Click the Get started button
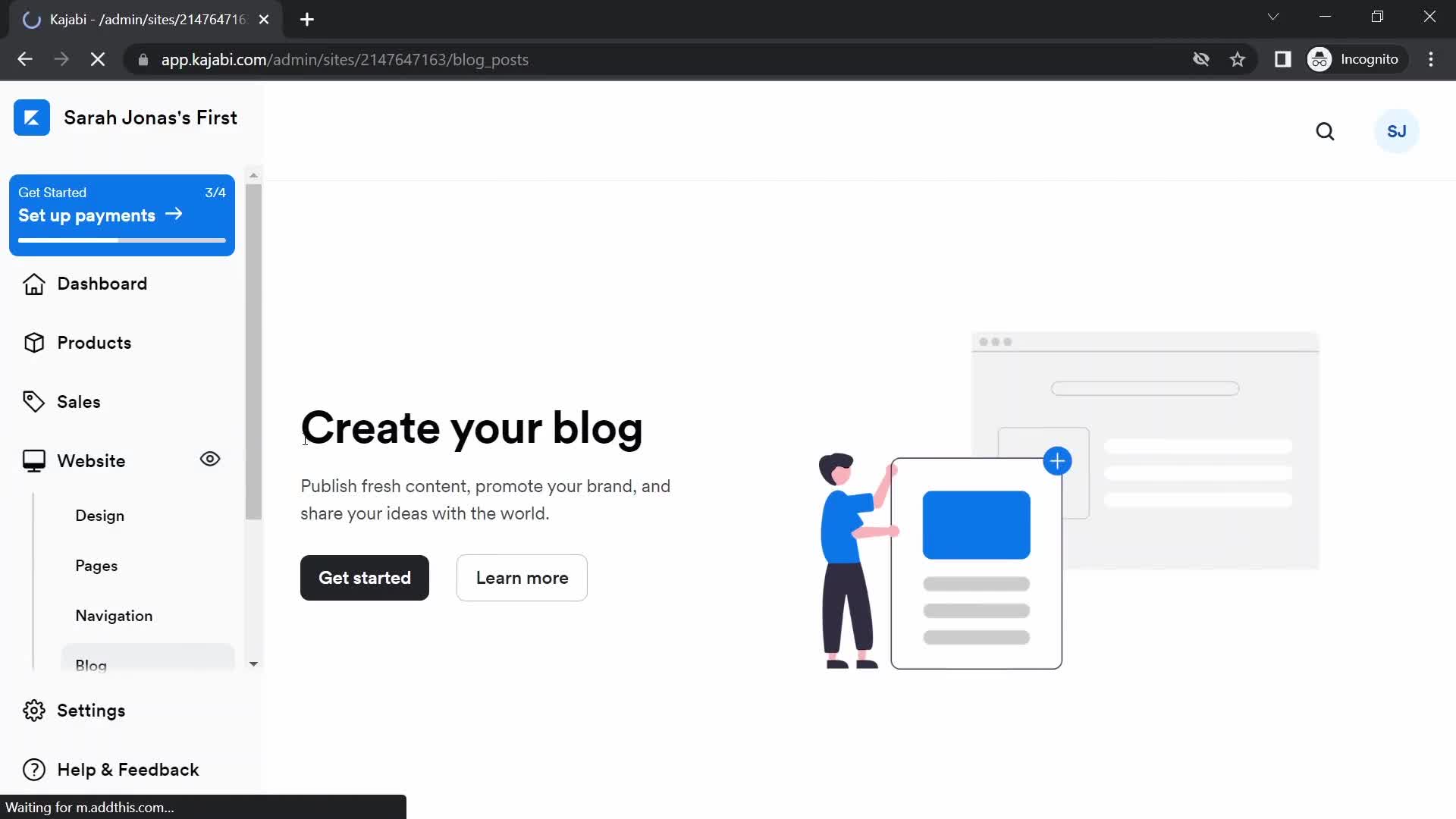This screenshot has height=819, width=1456. (365, 578)
